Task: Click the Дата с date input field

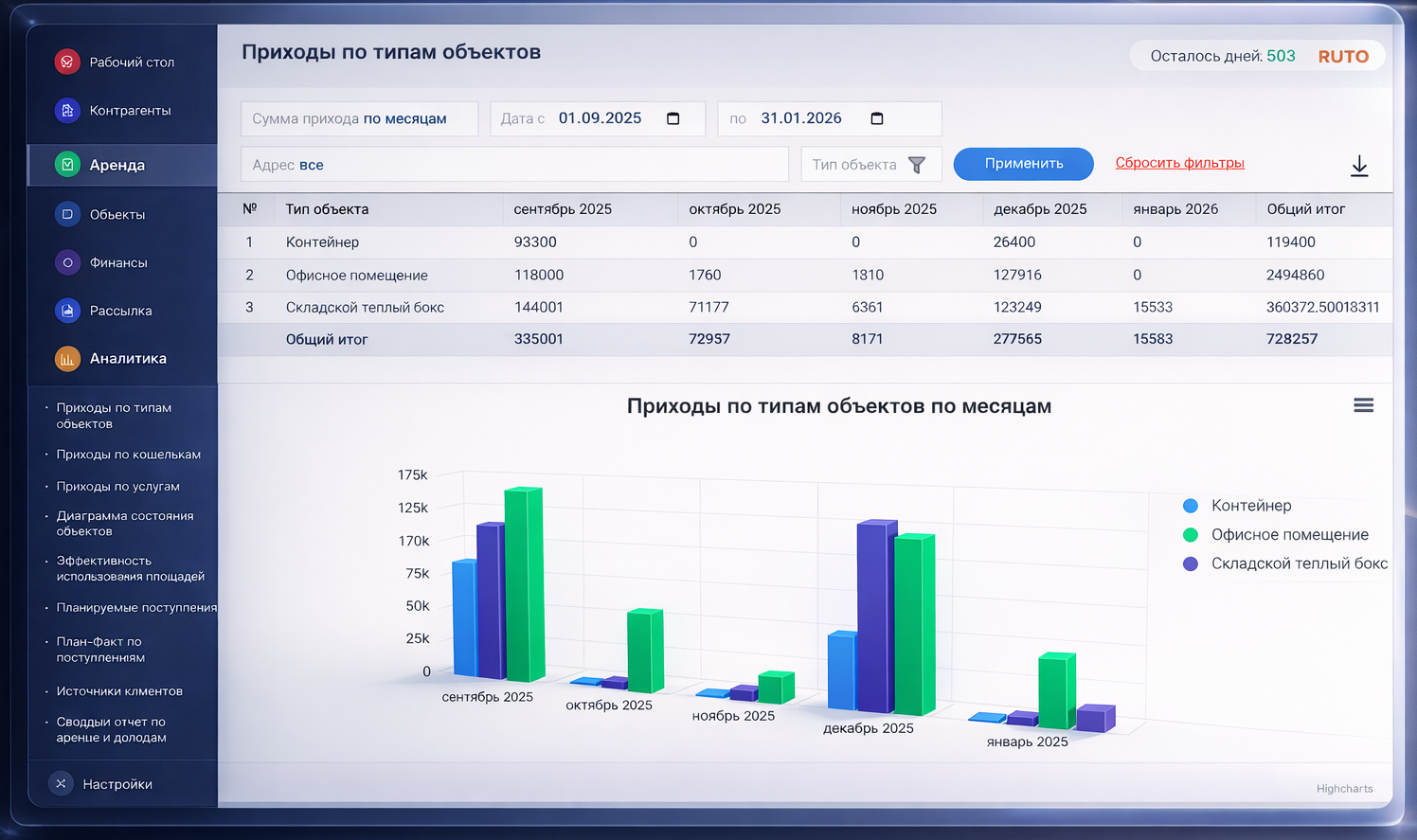Action: pyautogui.click(x=598, y=118)
